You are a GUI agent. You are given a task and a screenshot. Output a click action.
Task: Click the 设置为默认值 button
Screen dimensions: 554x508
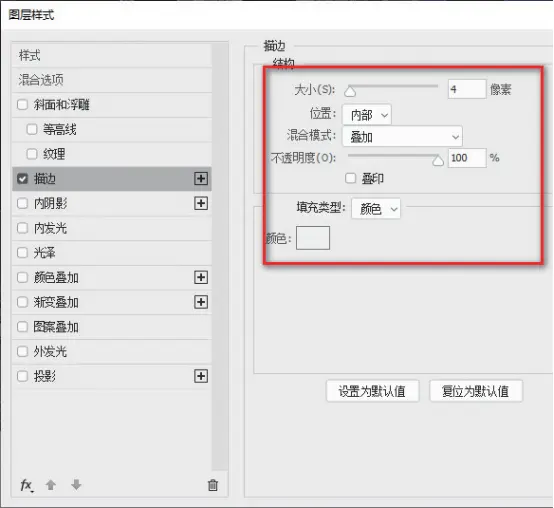[x=372, y=391]
